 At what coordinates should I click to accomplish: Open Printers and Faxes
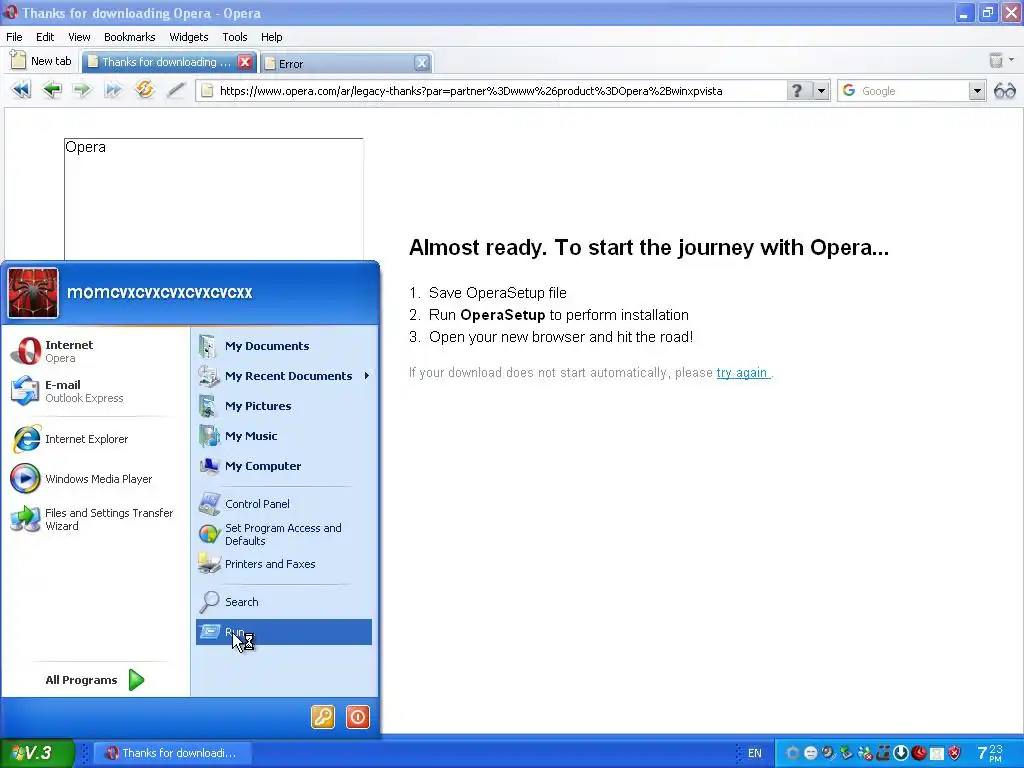tap(284, 564)
